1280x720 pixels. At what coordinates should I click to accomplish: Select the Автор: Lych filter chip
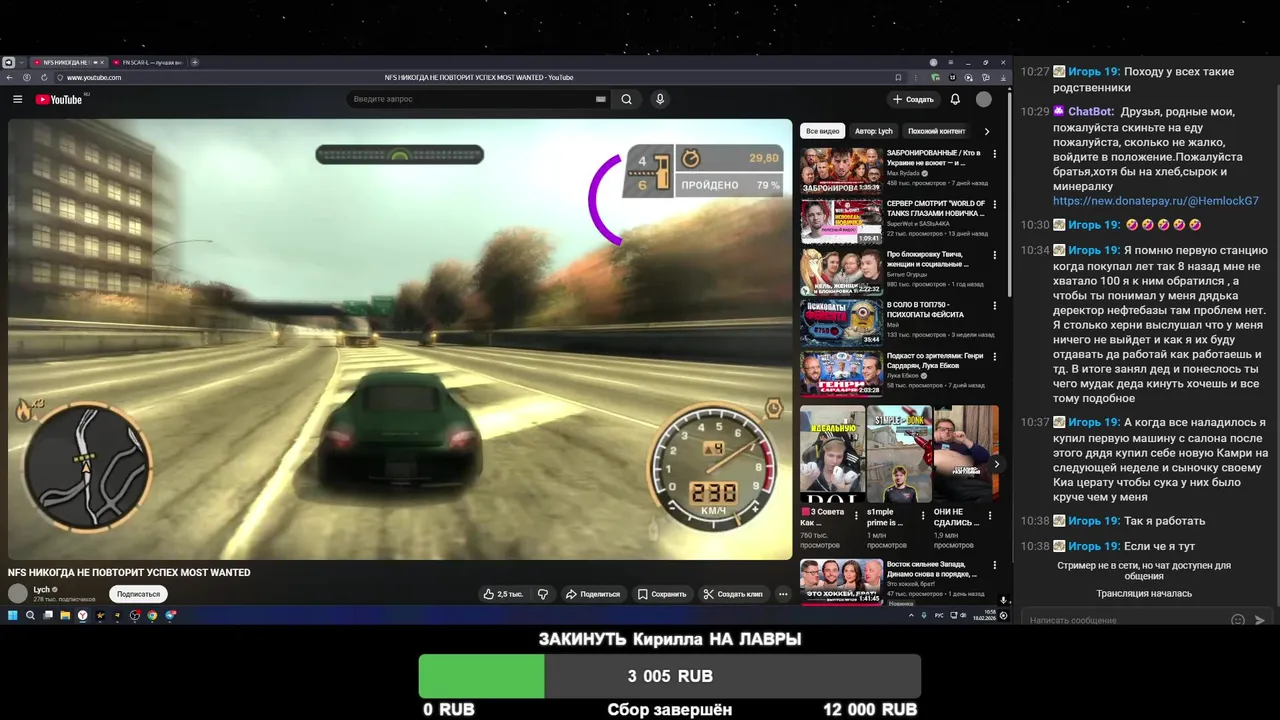873,131
